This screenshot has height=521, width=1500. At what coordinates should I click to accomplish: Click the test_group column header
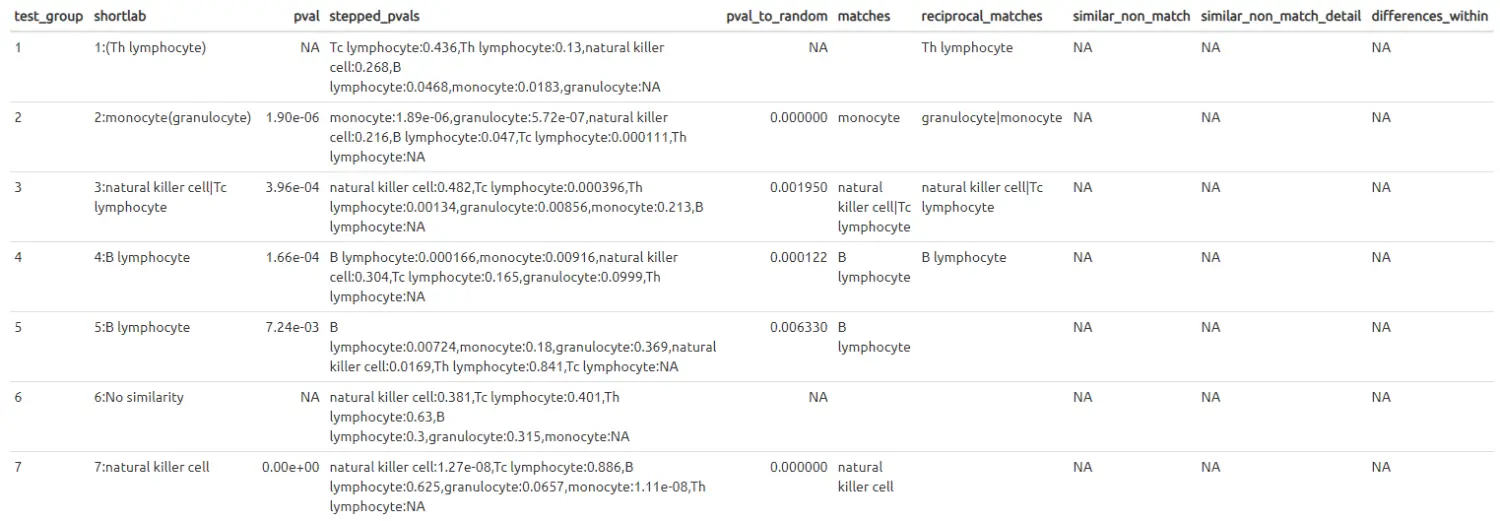point(48,16)
